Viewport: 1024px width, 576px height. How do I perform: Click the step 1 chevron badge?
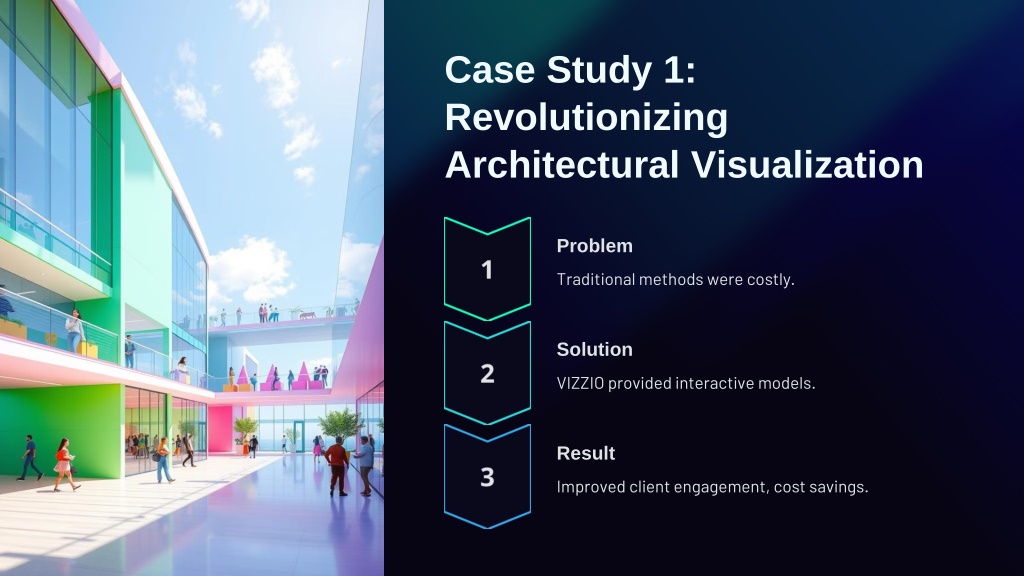pyautogui.click(x=487, y=269)
